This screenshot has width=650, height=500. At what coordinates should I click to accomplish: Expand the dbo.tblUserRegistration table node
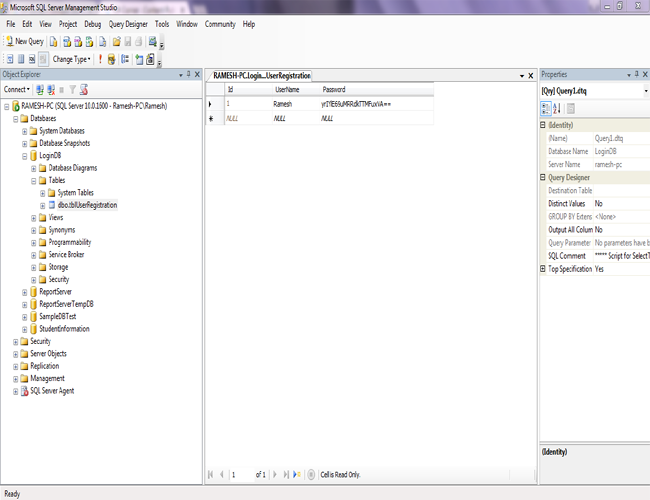(43, 206)
